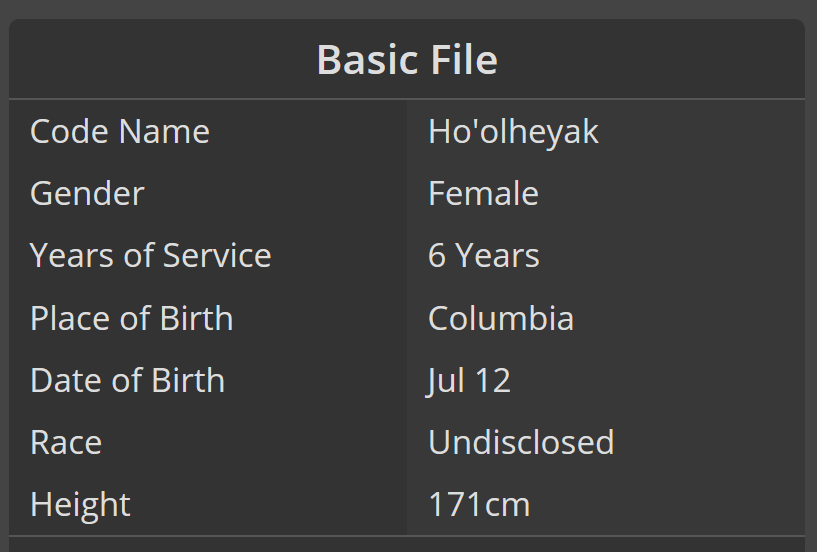Click the word Date in Date of Birth
This screenshot has width=817, height=552.
(x=62, y=380)
